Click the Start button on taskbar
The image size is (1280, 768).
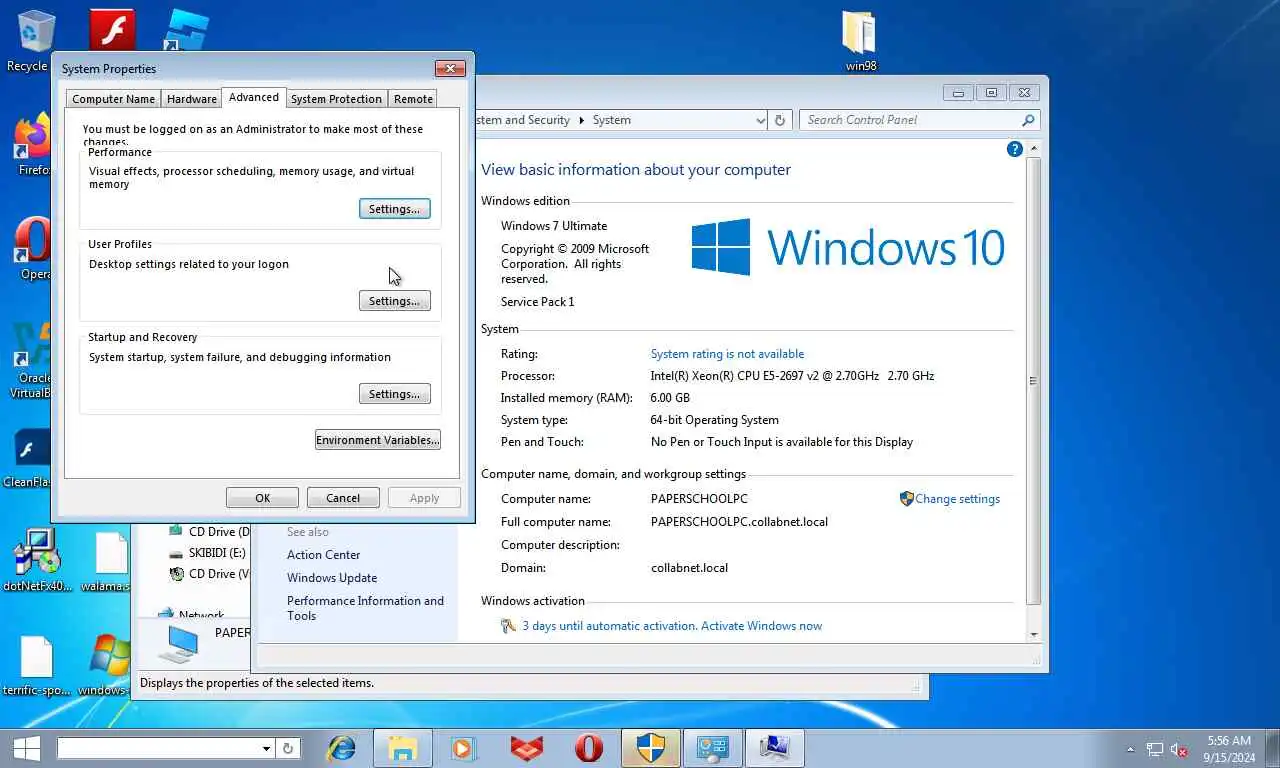[x=26, y=748]
